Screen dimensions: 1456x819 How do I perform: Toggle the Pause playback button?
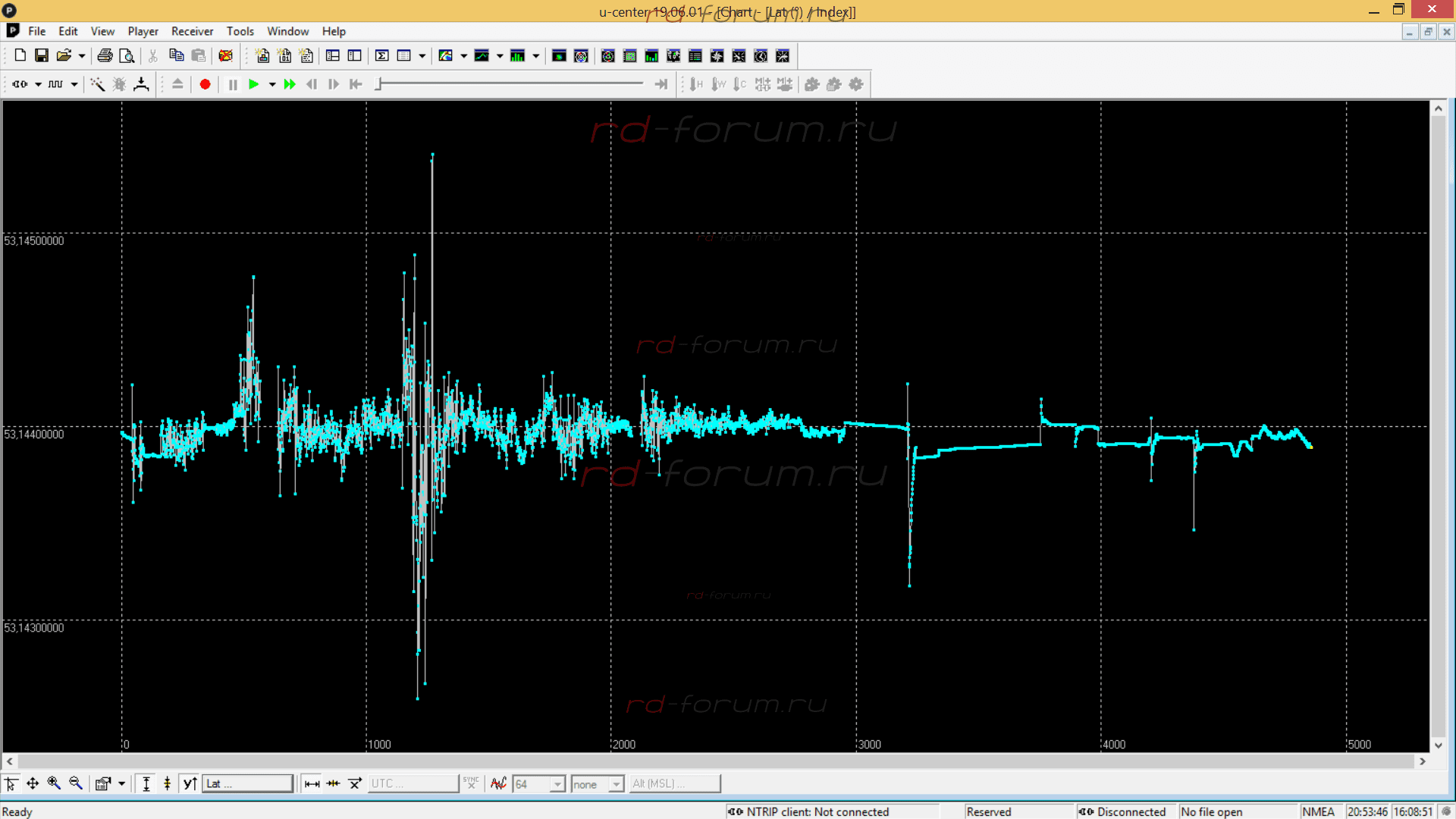tap(233, 84)
